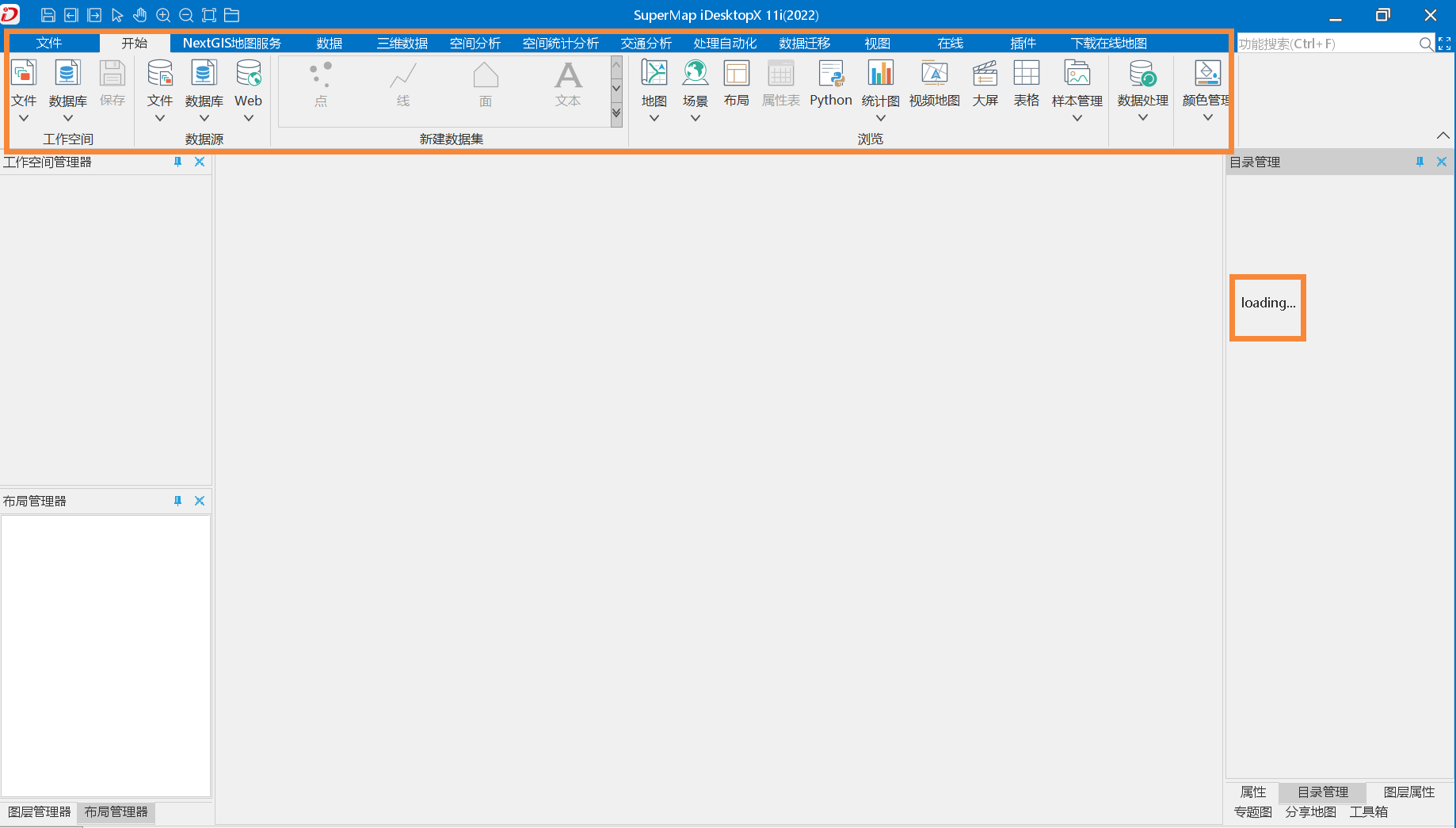
Task: Switch to the 专题图 panel tab
Action: coord(1253,812)
